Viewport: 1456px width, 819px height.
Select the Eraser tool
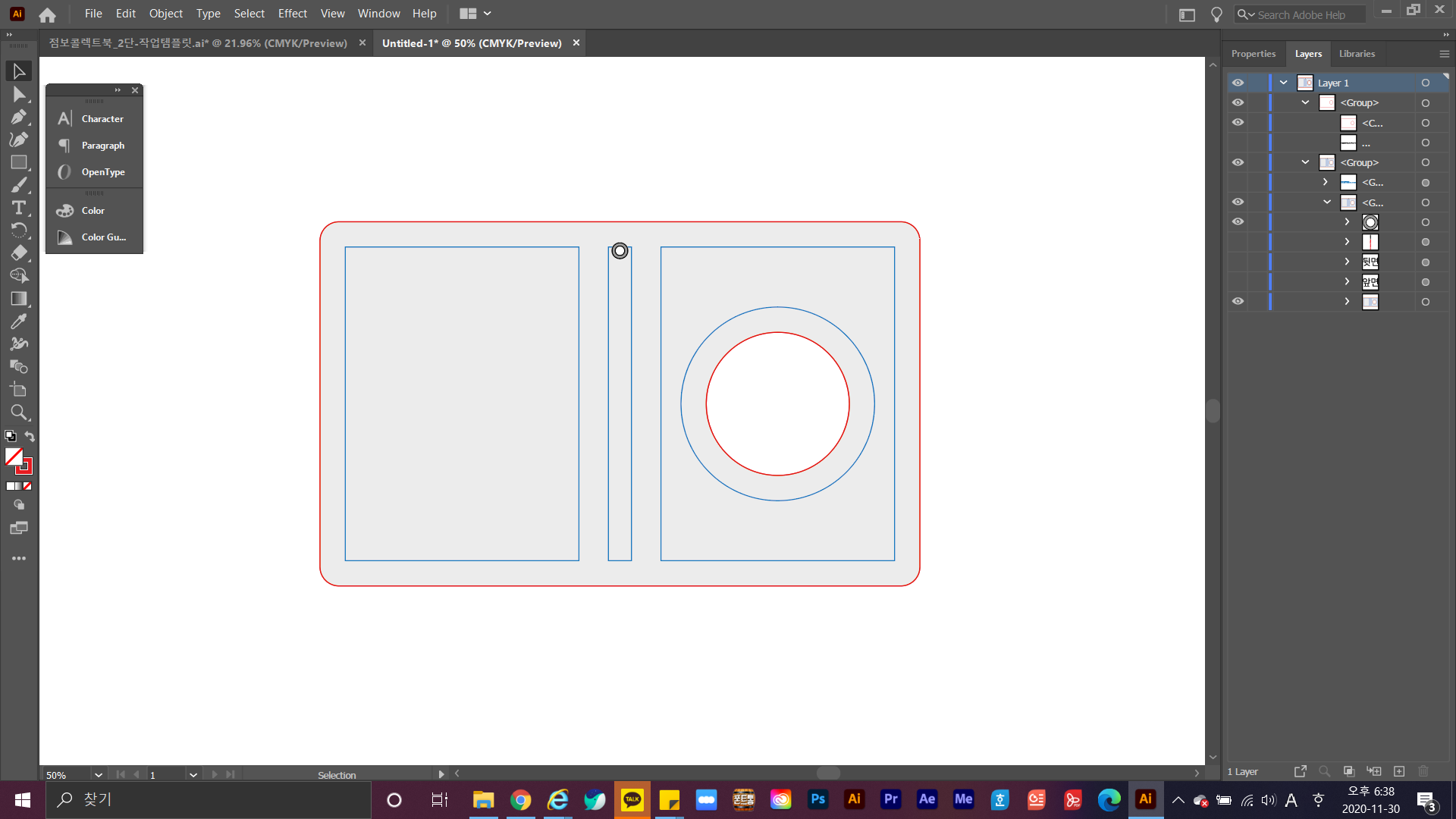pos(19,253)
